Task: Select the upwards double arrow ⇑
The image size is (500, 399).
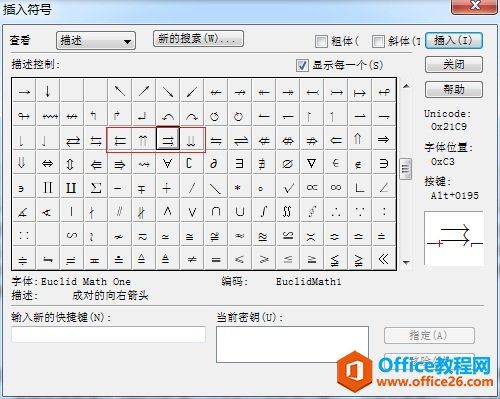Action: (x=360, y=139)
